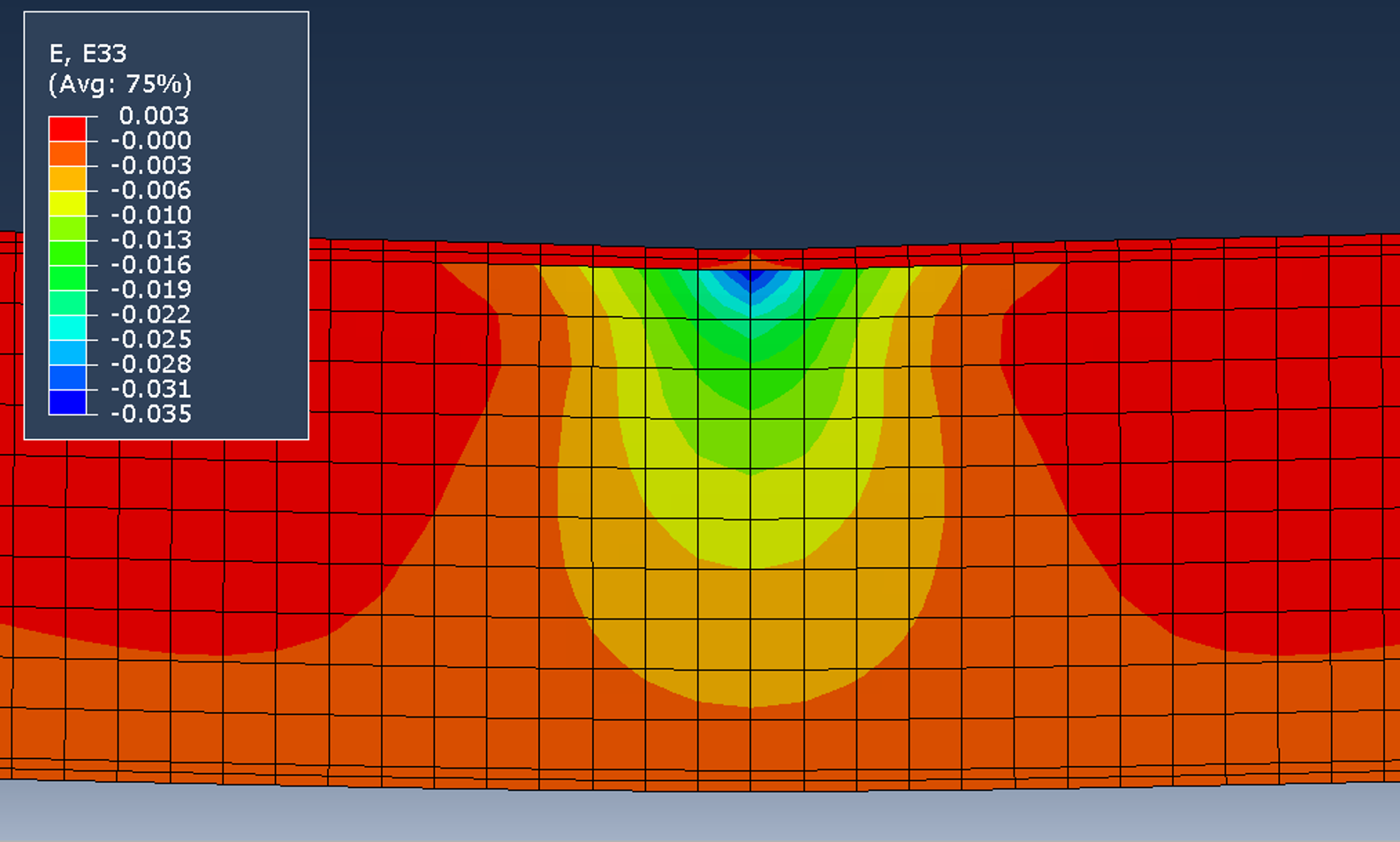Pick the dark blue peak strain element
Image resolution: width=1400 pixels, height=842 pixels.
click(x=750, y=277)
